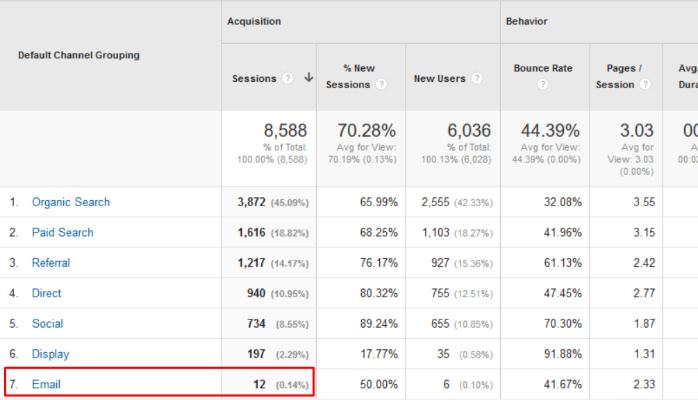Image resolution: width=698 pixels, height=400 pixels.
Task: Open the Referral channel link
Action: pos(51,263)
